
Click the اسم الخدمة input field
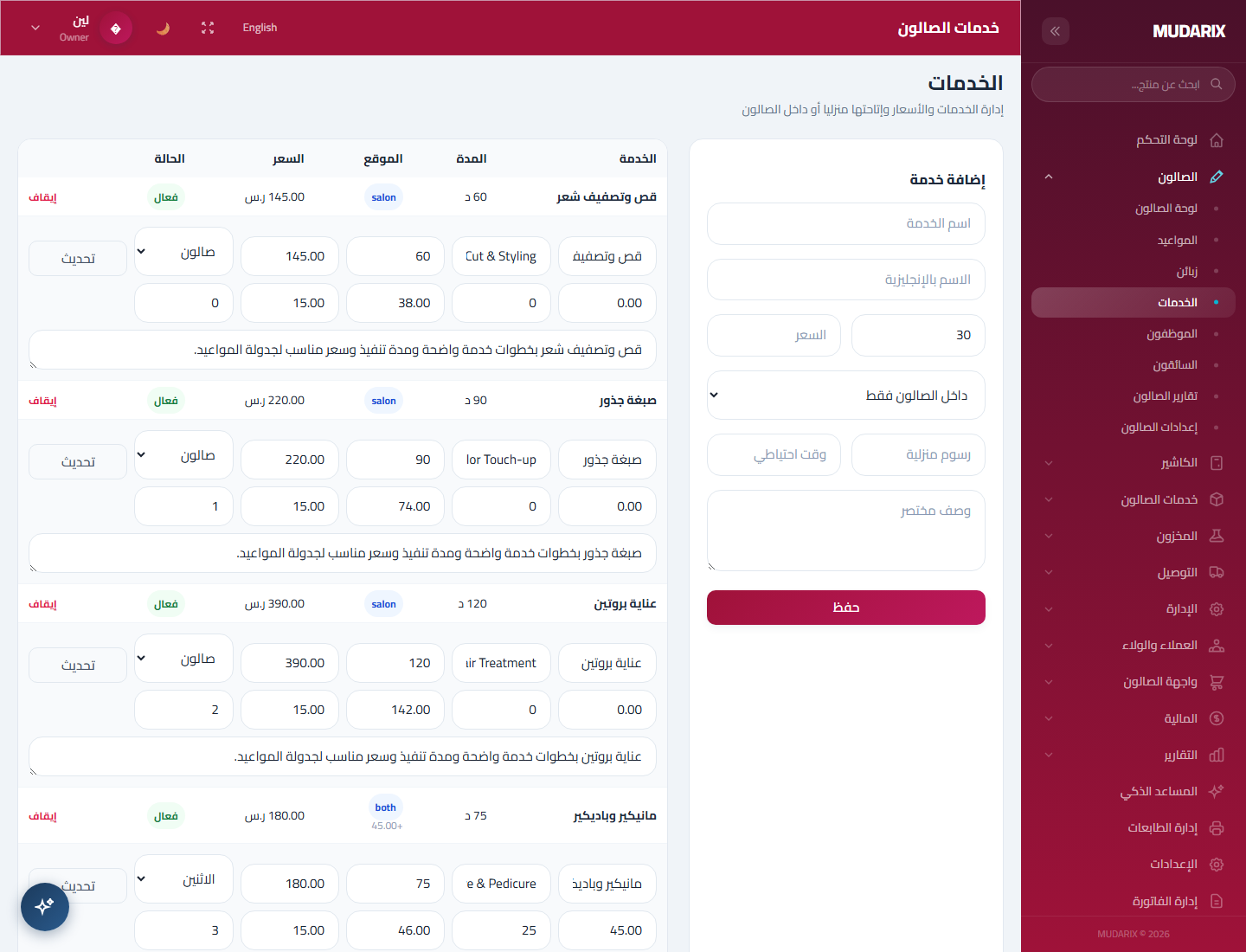tap(846, 224)
